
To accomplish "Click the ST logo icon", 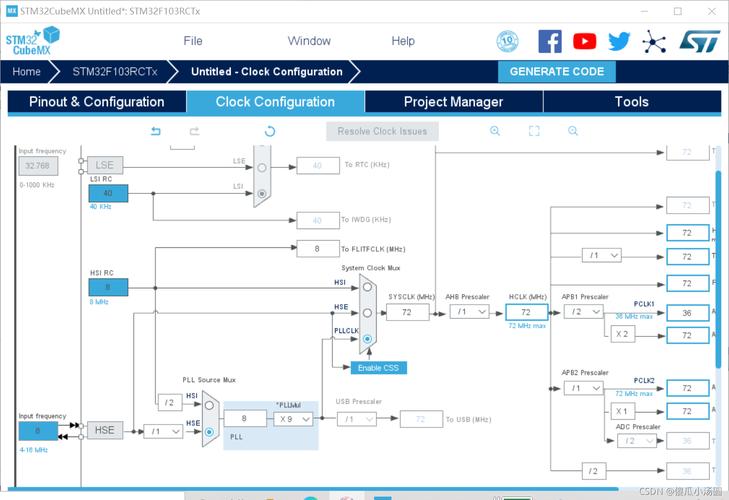I will [x=699, y=41].
